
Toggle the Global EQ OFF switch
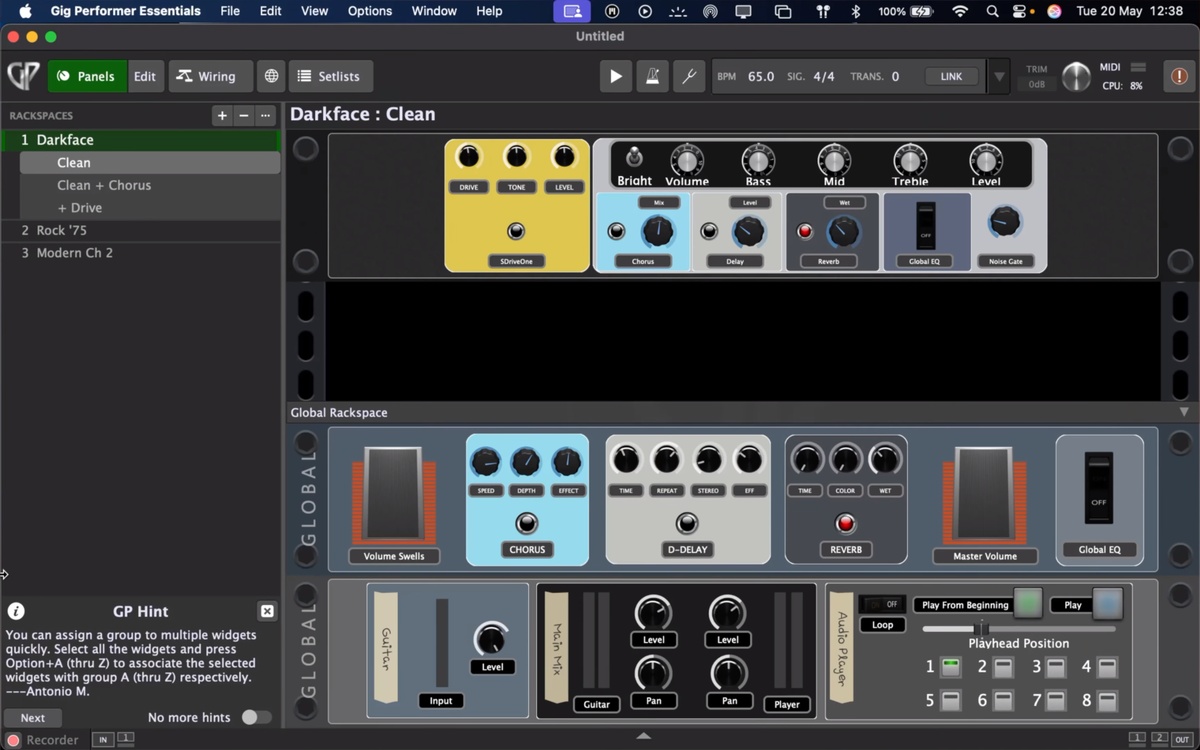coord(1099,488)
